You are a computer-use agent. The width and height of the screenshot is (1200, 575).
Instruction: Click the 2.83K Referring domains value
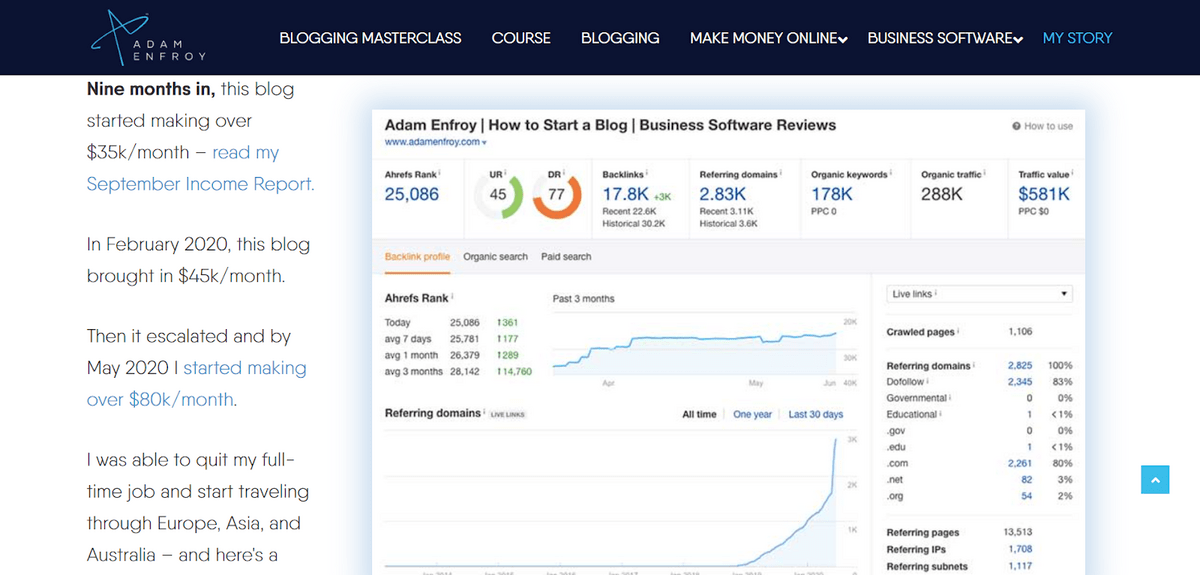tap(723, 194)
